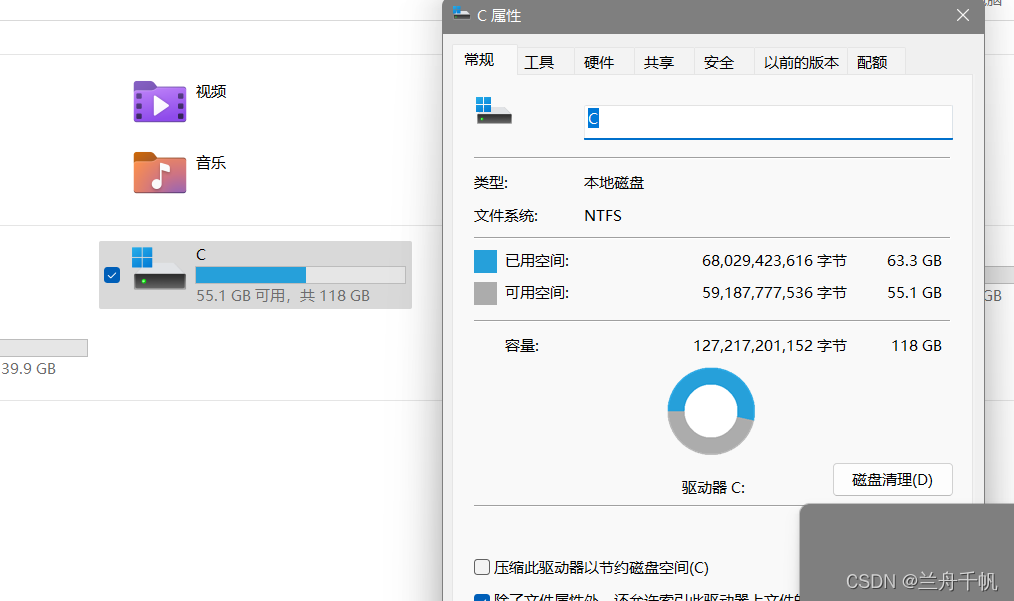
Task: Click the 驱动器 C: label
Action: pos(713,487)
